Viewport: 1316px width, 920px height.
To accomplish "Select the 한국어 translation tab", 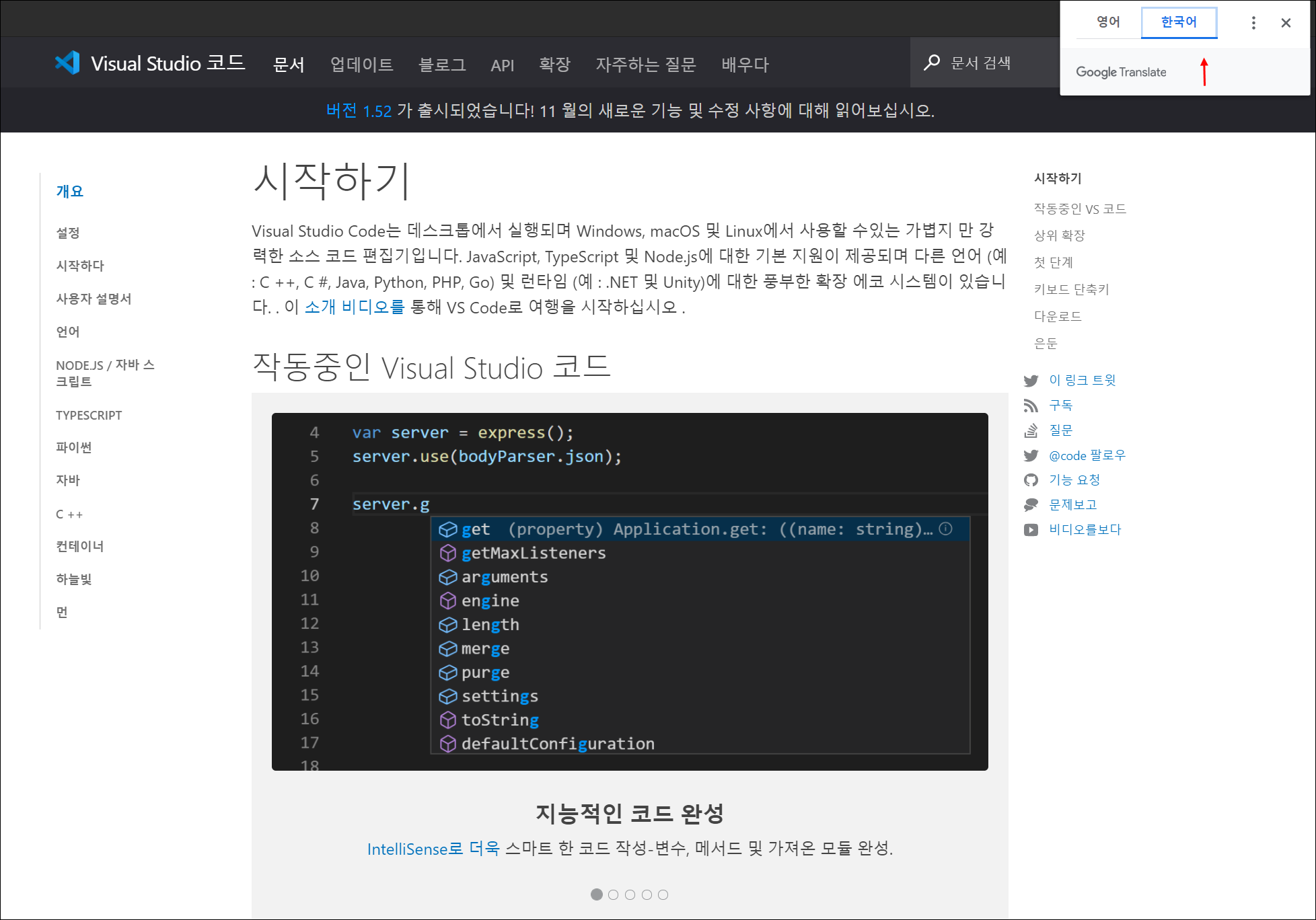I will [x=1179, y=22].
